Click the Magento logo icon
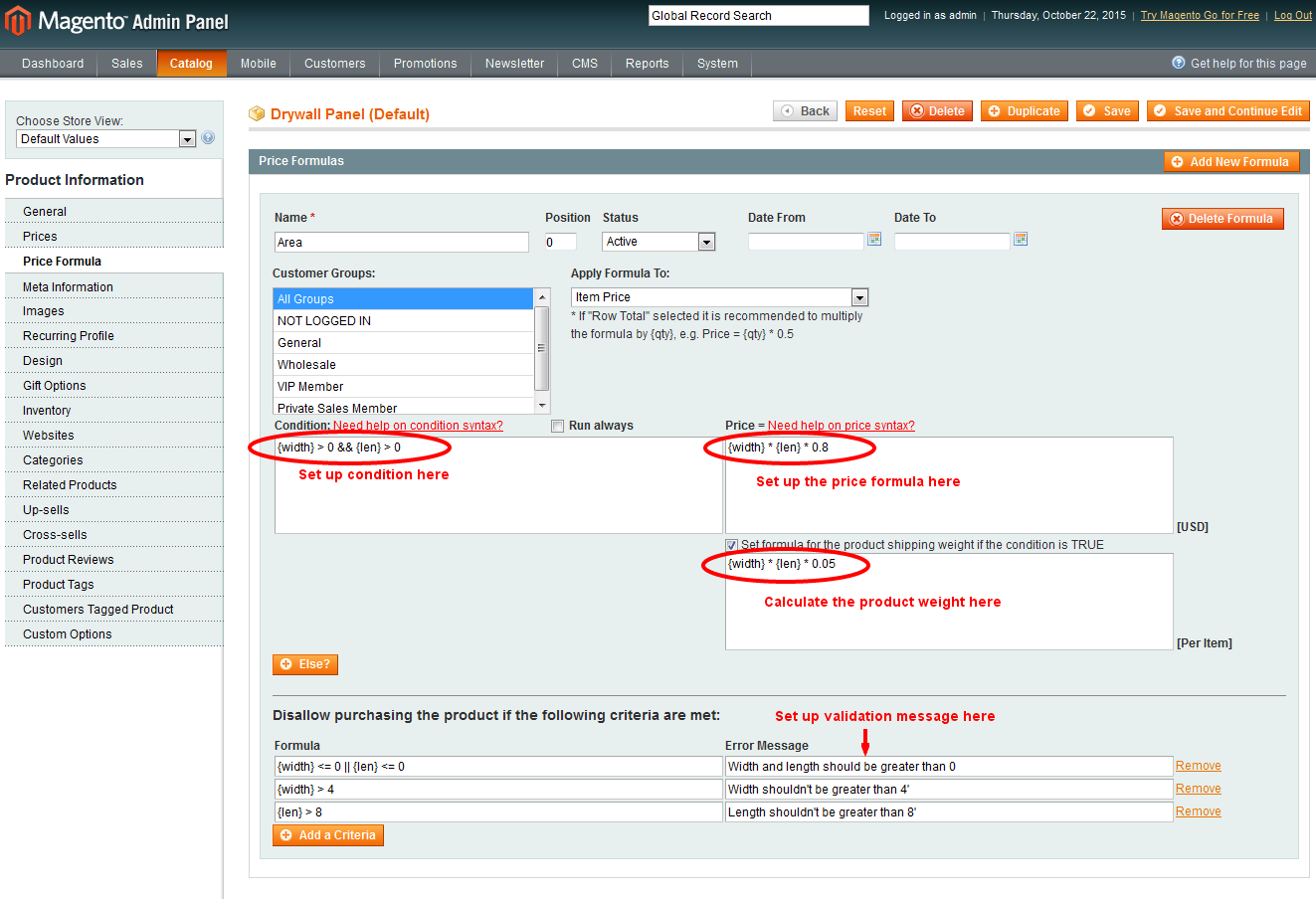Viewport: 1316px width, 899px height. tap(18, 21)
